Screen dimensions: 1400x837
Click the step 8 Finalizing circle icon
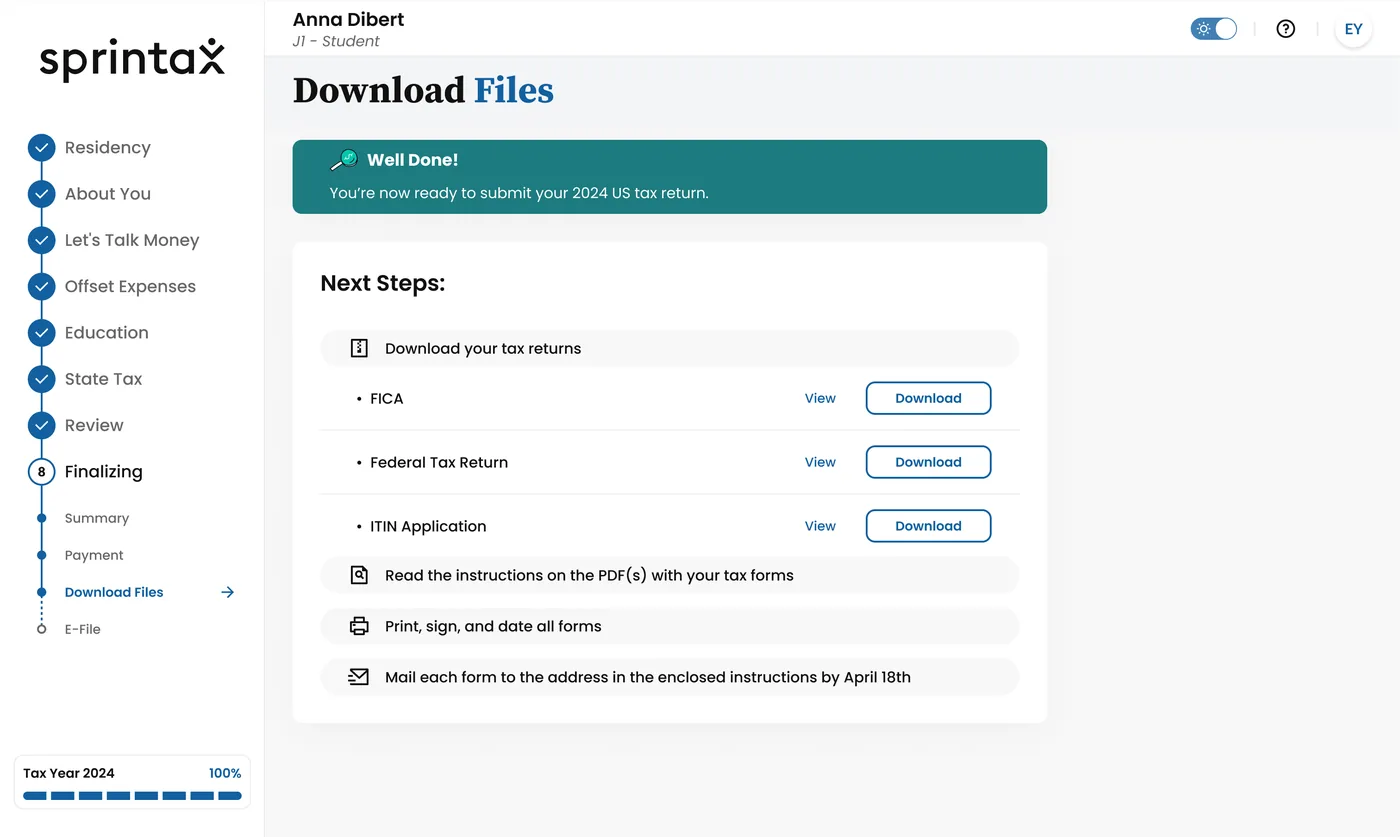tap(41, 472)
